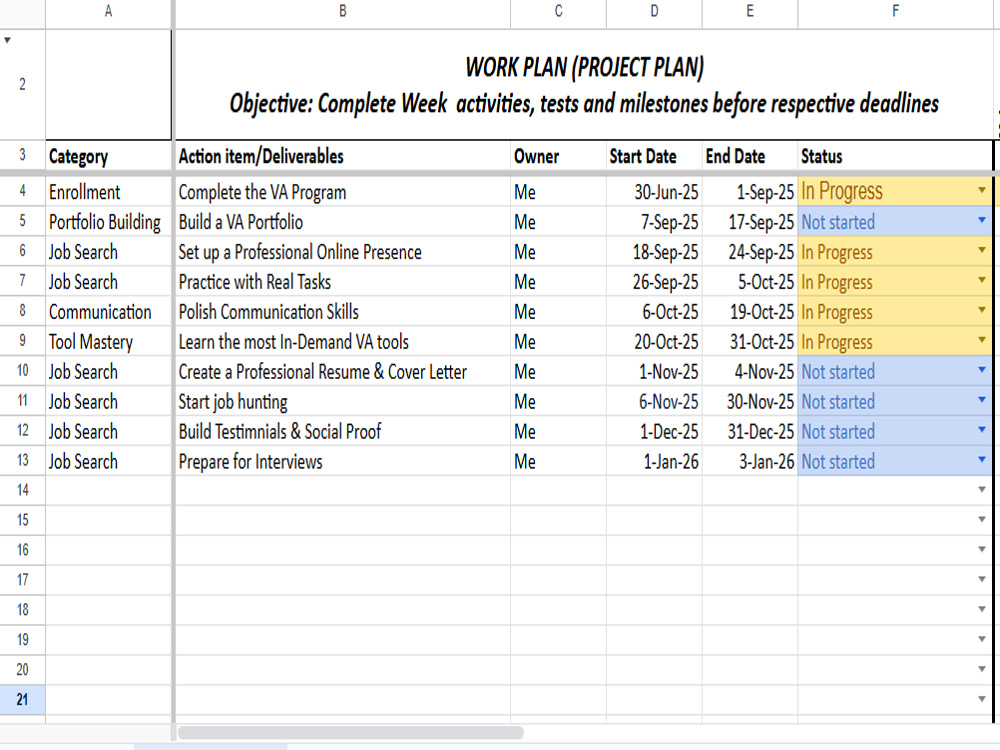Open status dropdown for Learn the most In-Demand VA tools
Screen dimensions: 1000x750
(982, 341)
